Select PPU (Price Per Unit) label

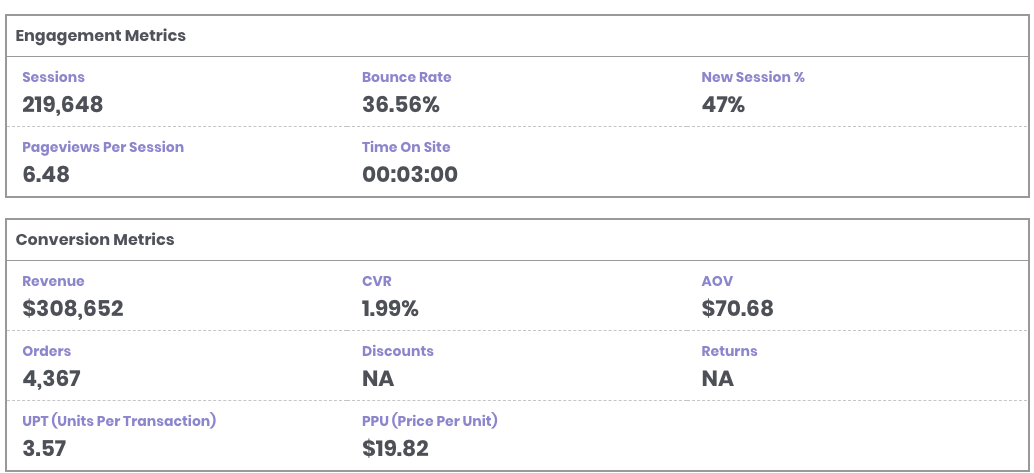coord(429,421)
